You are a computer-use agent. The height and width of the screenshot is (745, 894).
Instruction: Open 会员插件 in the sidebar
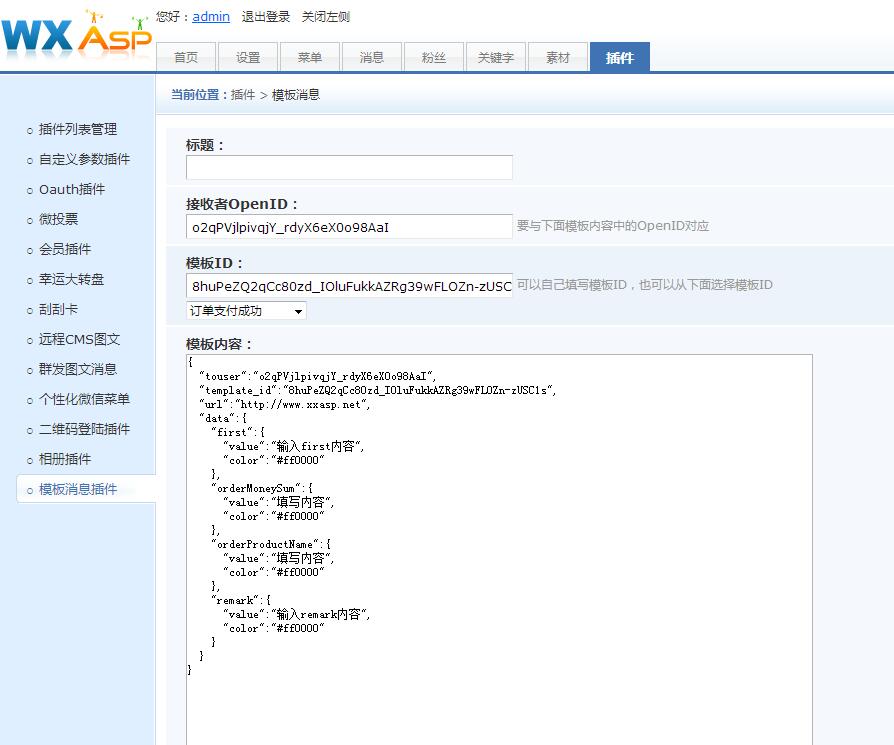click(65, 249)
